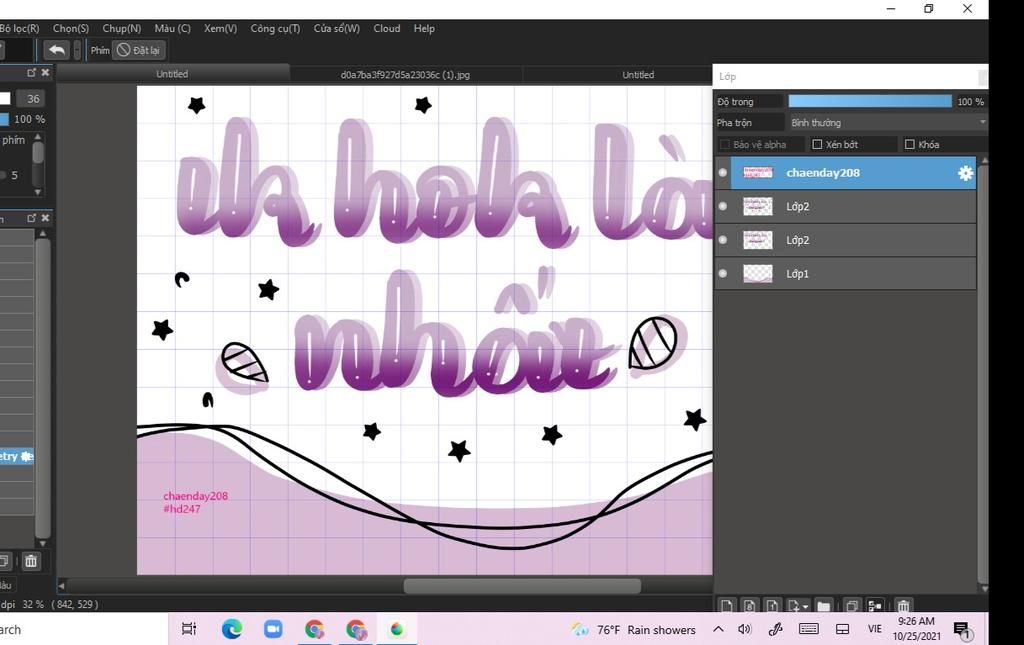Click the undo arrow button

pos(57,50)
